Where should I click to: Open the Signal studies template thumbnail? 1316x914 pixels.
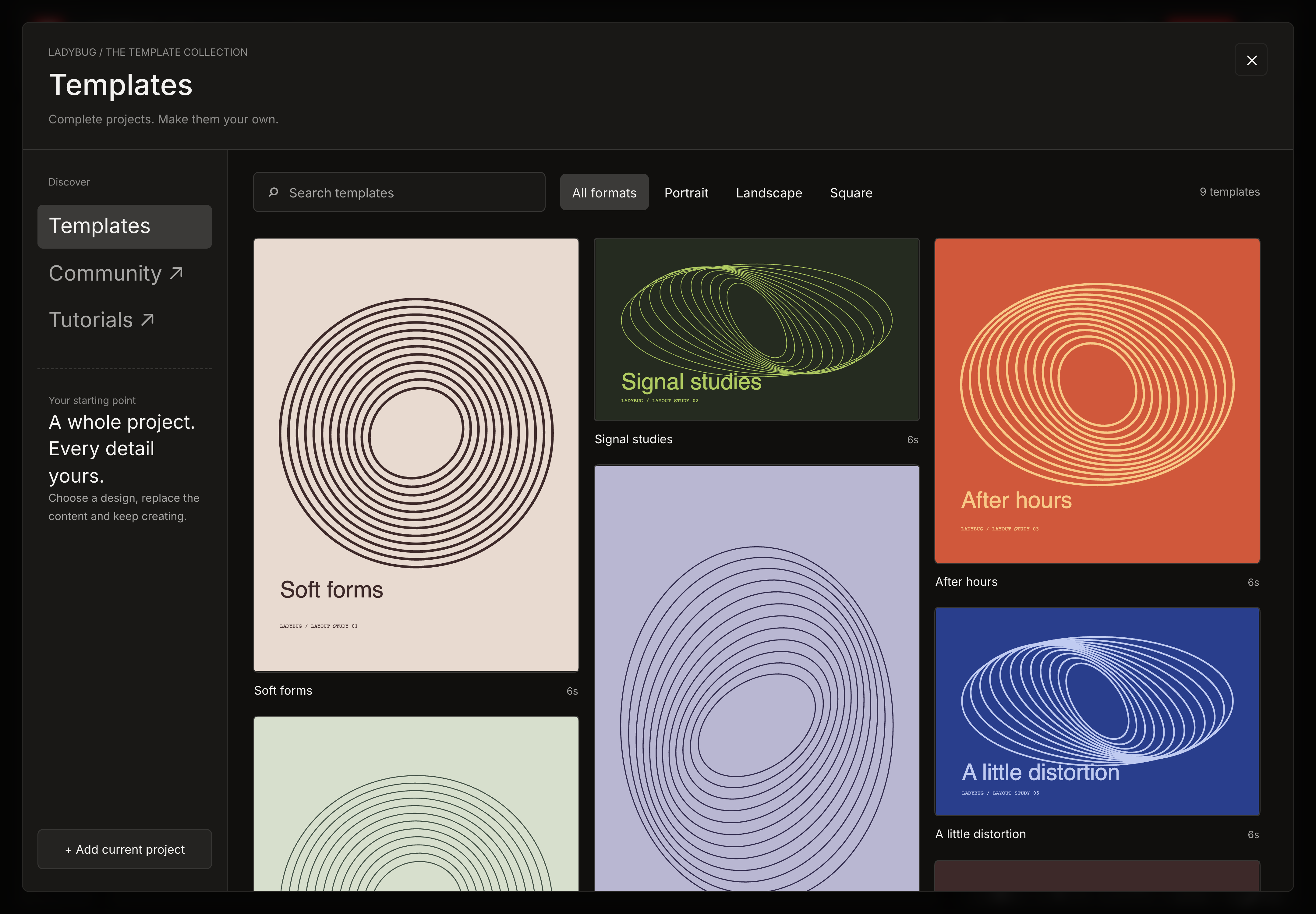tap(756, 329)
